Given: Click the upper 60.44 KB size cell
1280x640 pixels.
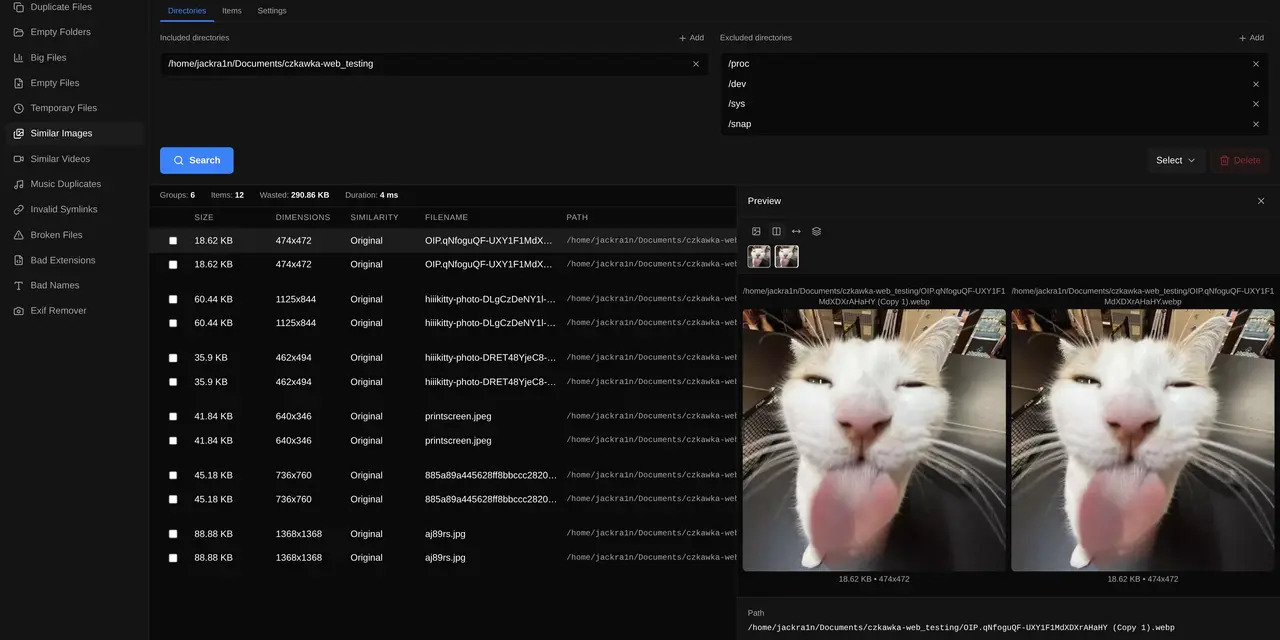Looking at the screenshot, I should click(x=214, y=299).
